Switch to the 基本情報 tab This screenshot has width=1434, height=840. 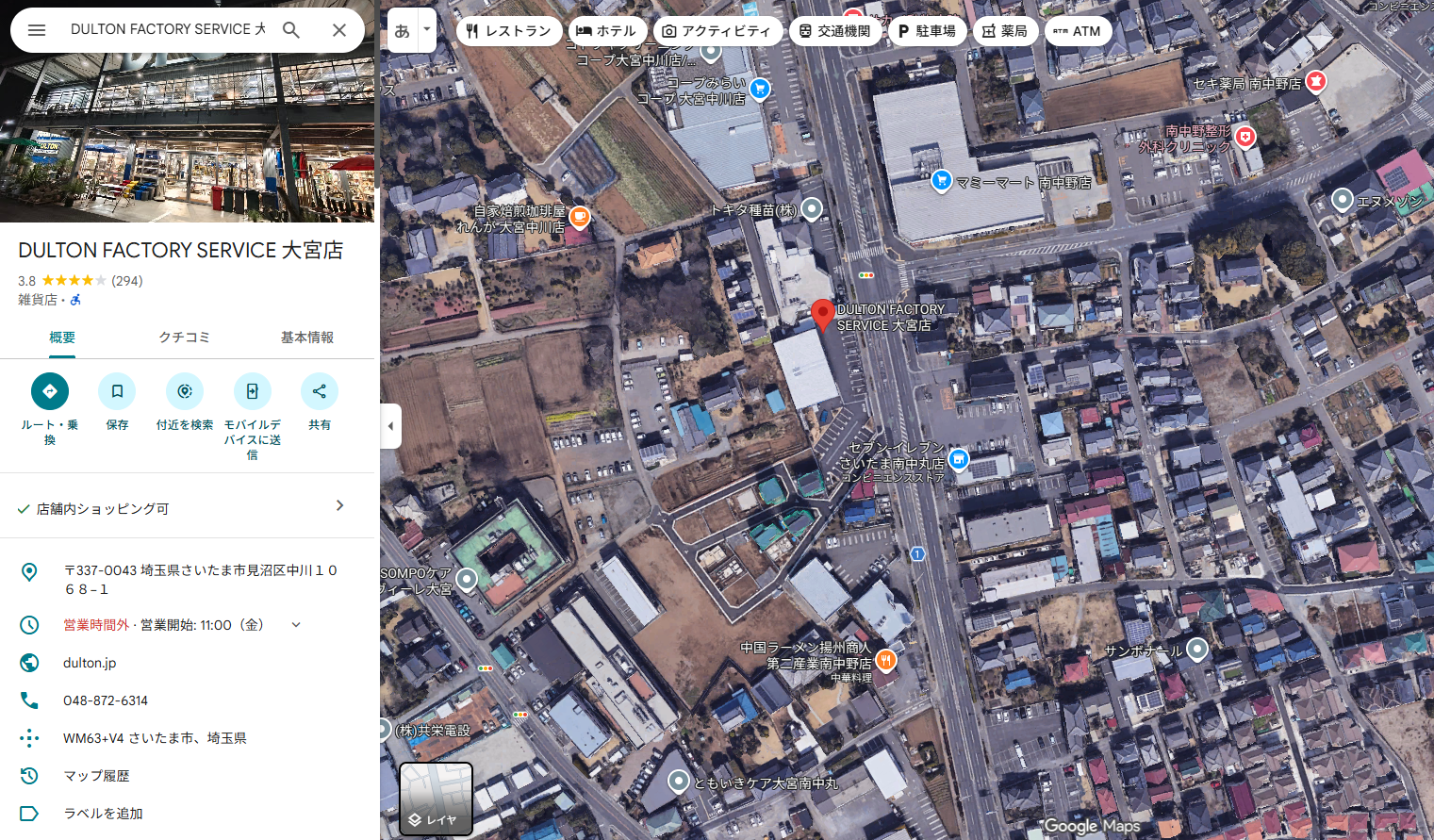coord(307,338)
